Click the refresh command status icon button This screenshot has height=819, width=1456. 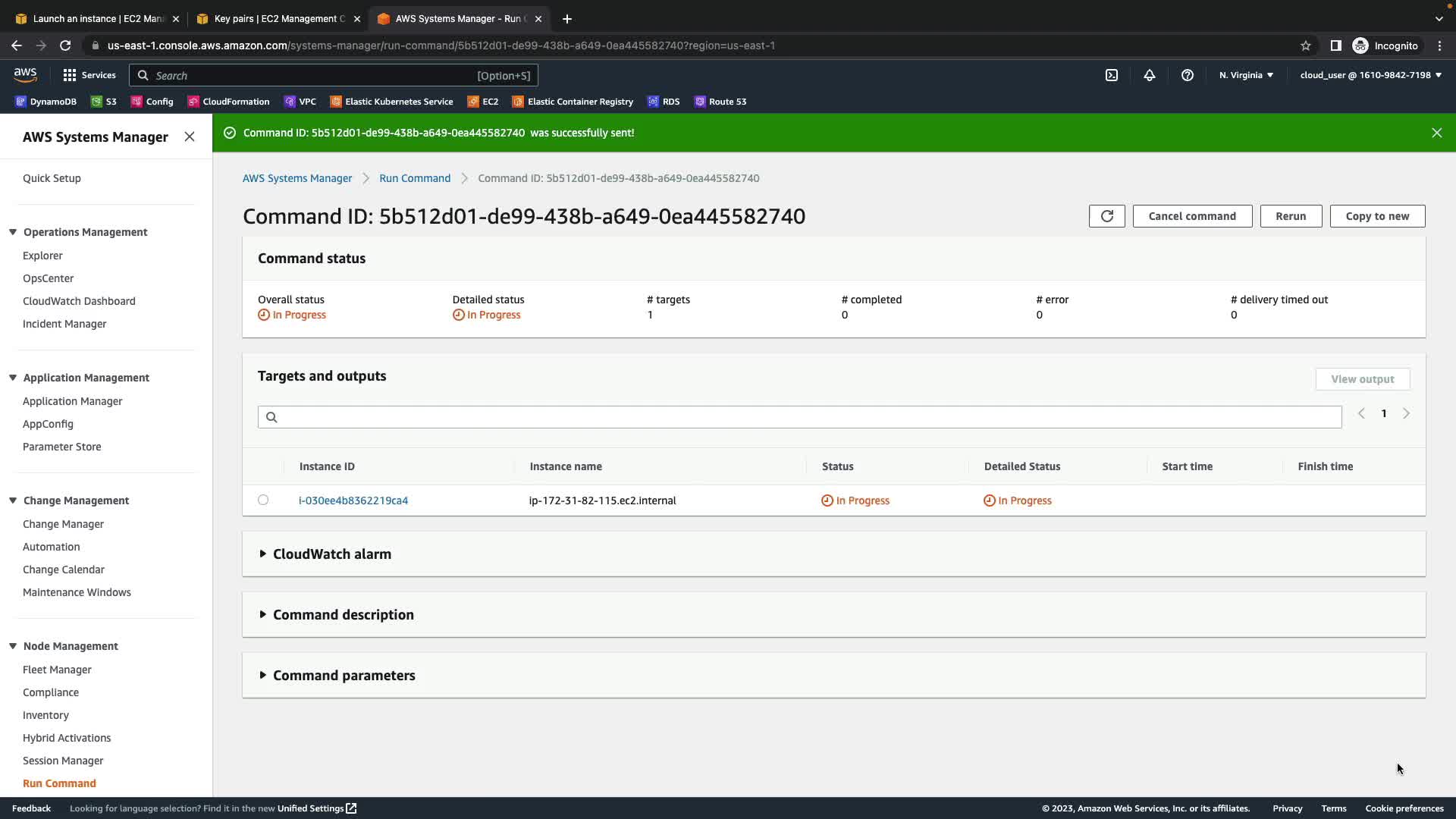[x=1106, y=216]
